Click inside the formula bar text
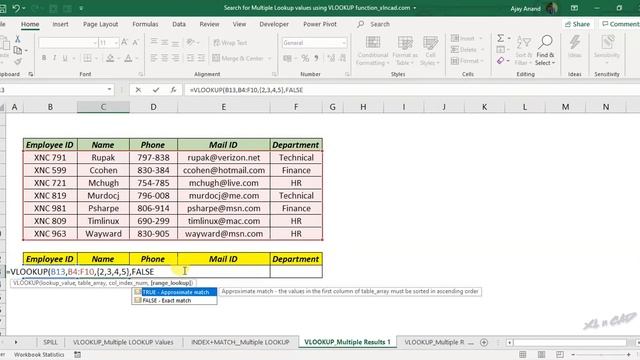The width and height of the screenshot is (640, 360). point(246,90)
